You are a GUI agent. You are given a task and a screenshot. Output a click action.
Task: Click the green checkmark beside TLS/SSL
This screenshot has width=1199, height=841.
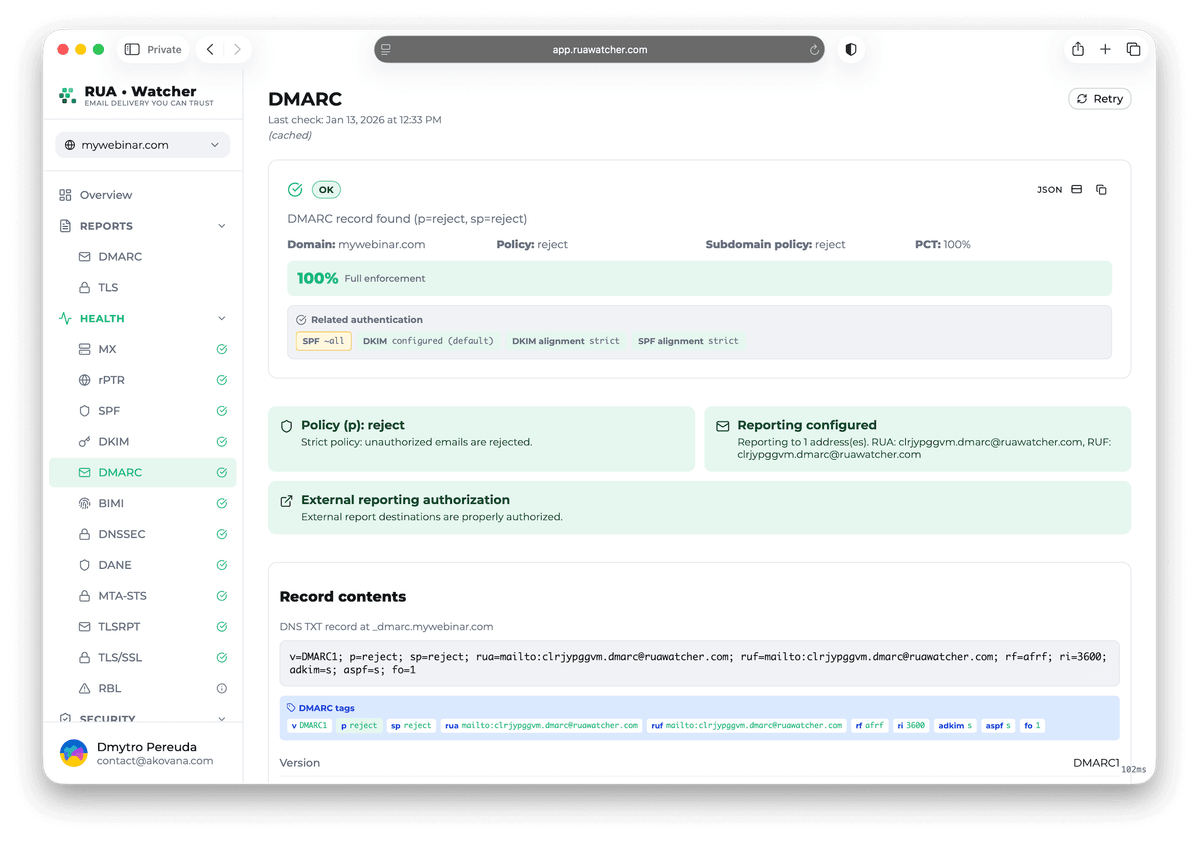[221, 657]
